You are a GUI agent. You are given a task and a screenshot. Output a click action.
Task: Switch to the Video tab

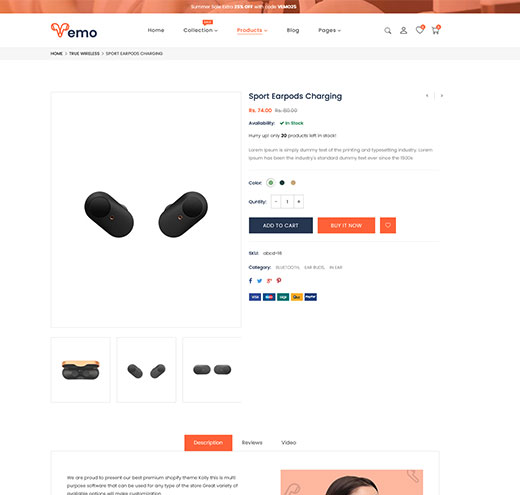click(x=288, y=443)
